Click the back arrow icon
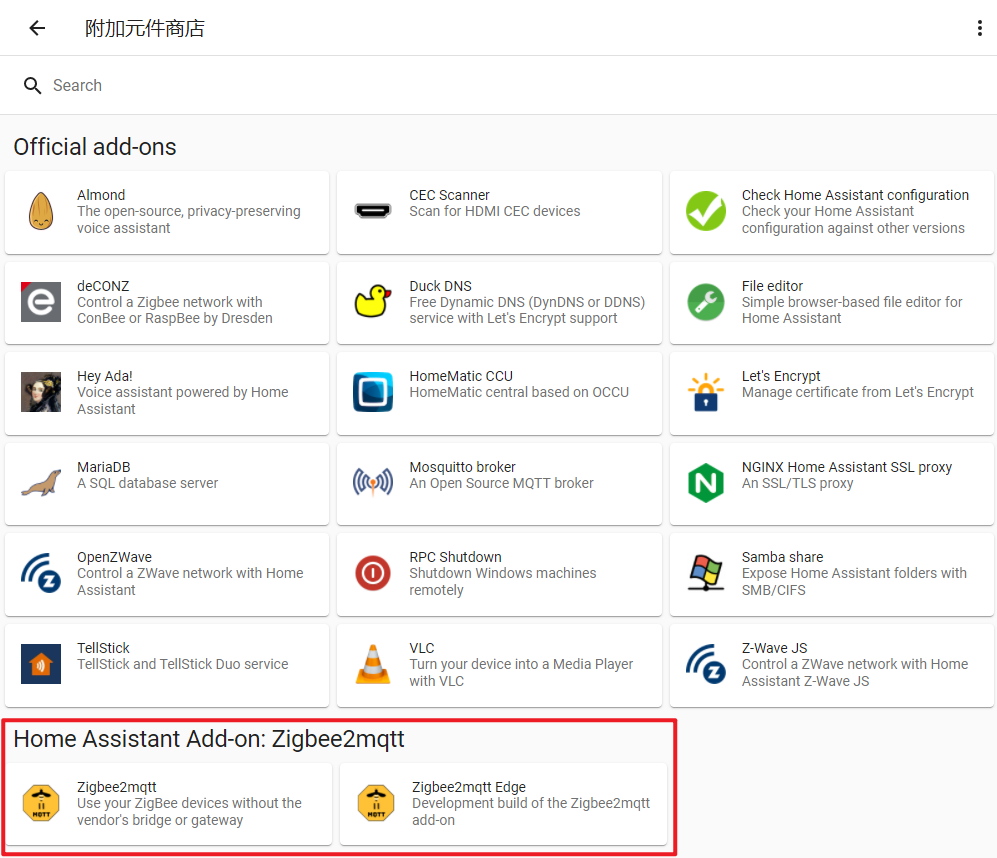 pos(37,28)
